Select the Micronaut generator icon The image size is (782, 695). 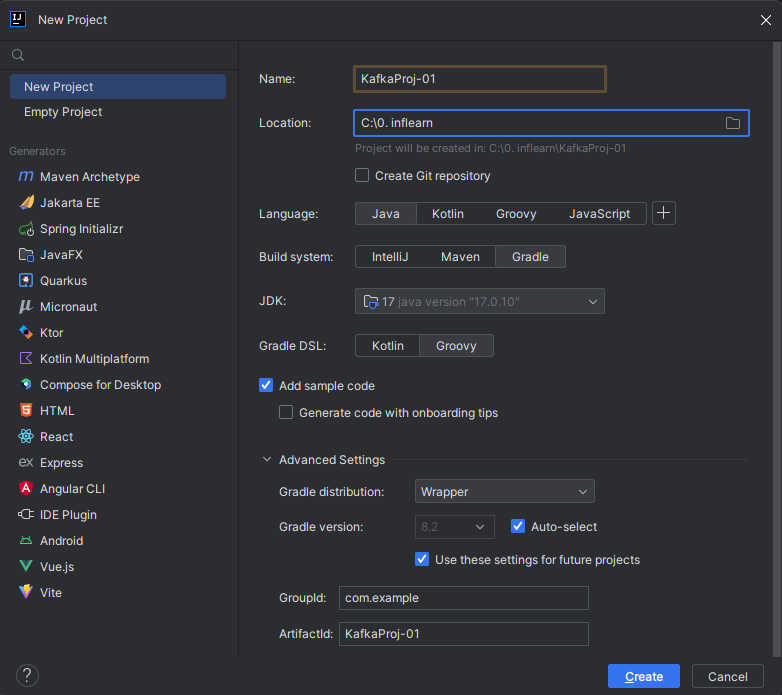pyautogui.click(x=26, y=307)
